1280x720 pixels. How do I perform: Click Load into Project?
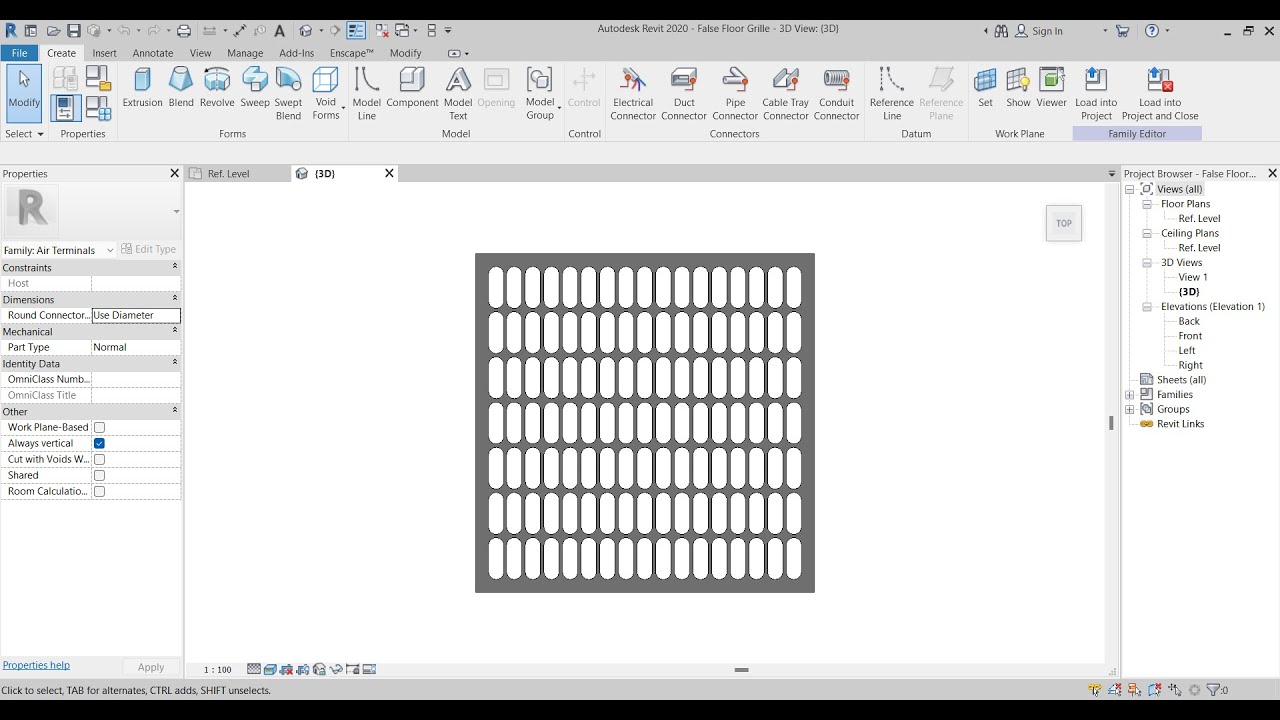point(1096,93)
